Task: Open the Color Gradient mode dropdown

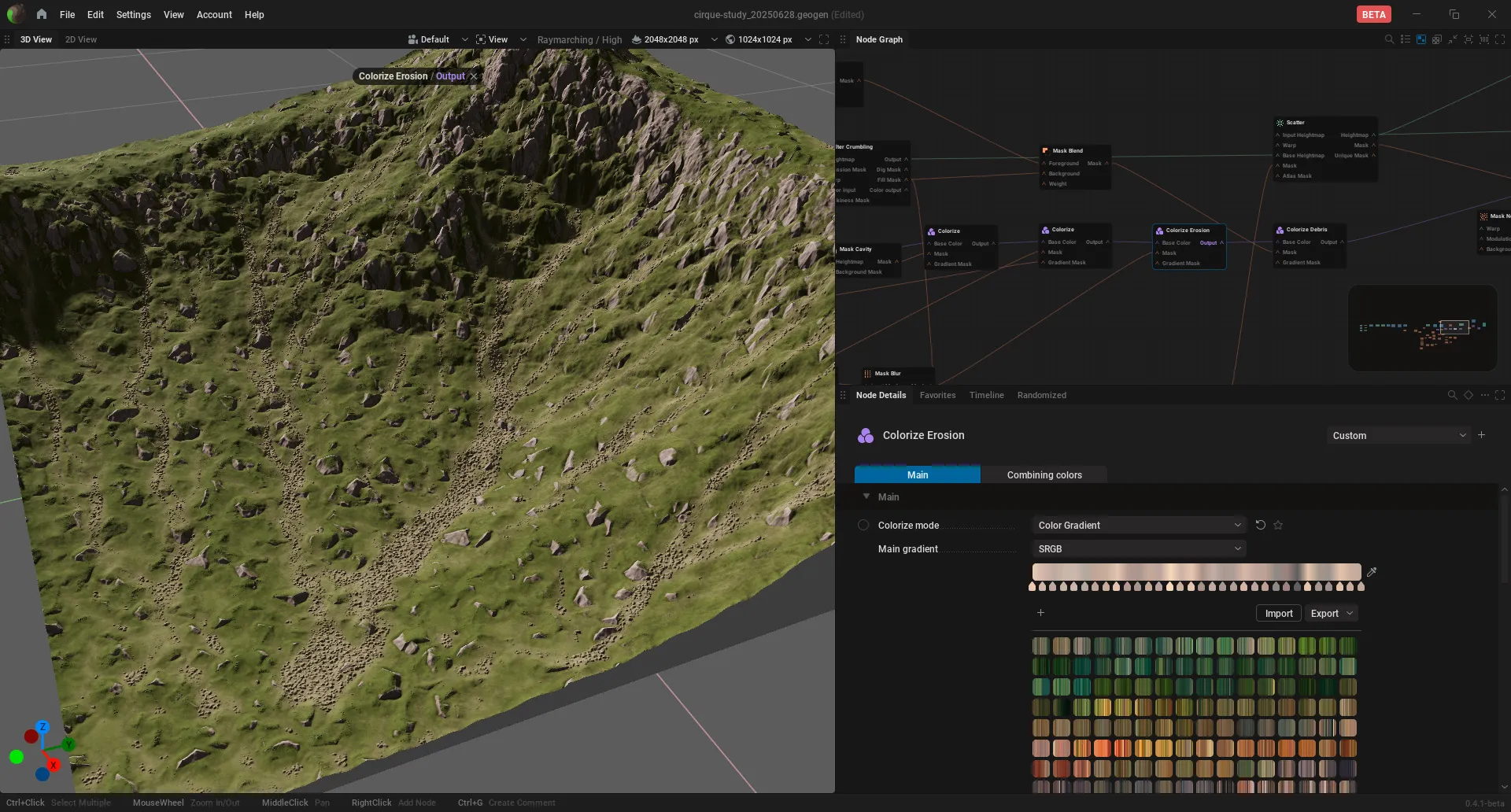Action: tap(1139, 525)
